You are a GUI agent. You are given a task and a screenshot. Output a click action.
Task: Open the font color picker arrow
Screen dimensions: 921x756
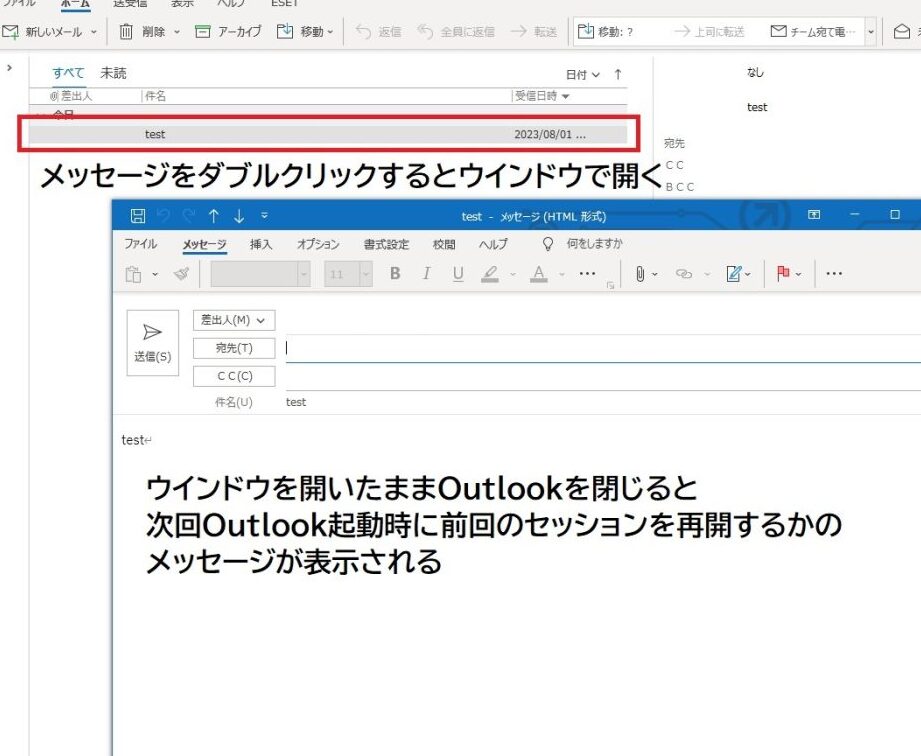(x=561, y=274)
